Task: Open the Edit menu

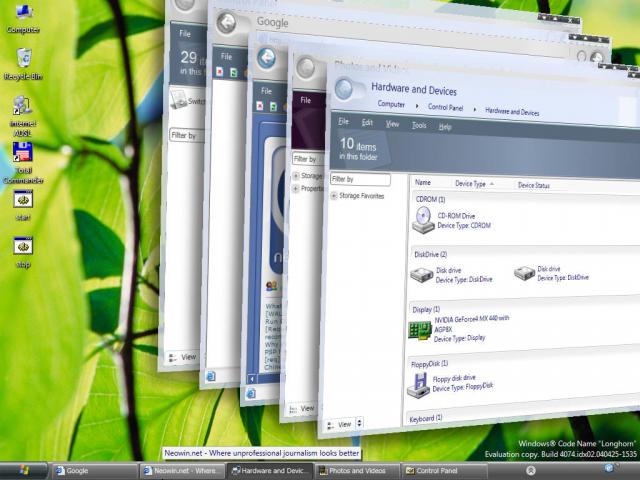Action: pos(367,122)
